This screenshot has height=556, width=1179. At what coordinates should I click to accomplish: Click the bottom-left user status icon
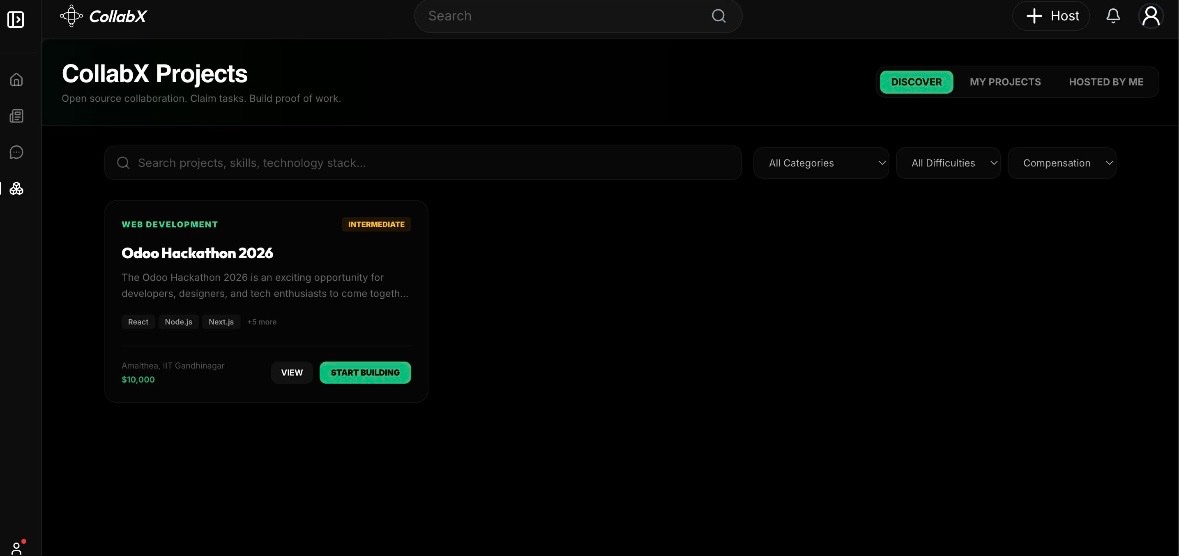[17, 547]
